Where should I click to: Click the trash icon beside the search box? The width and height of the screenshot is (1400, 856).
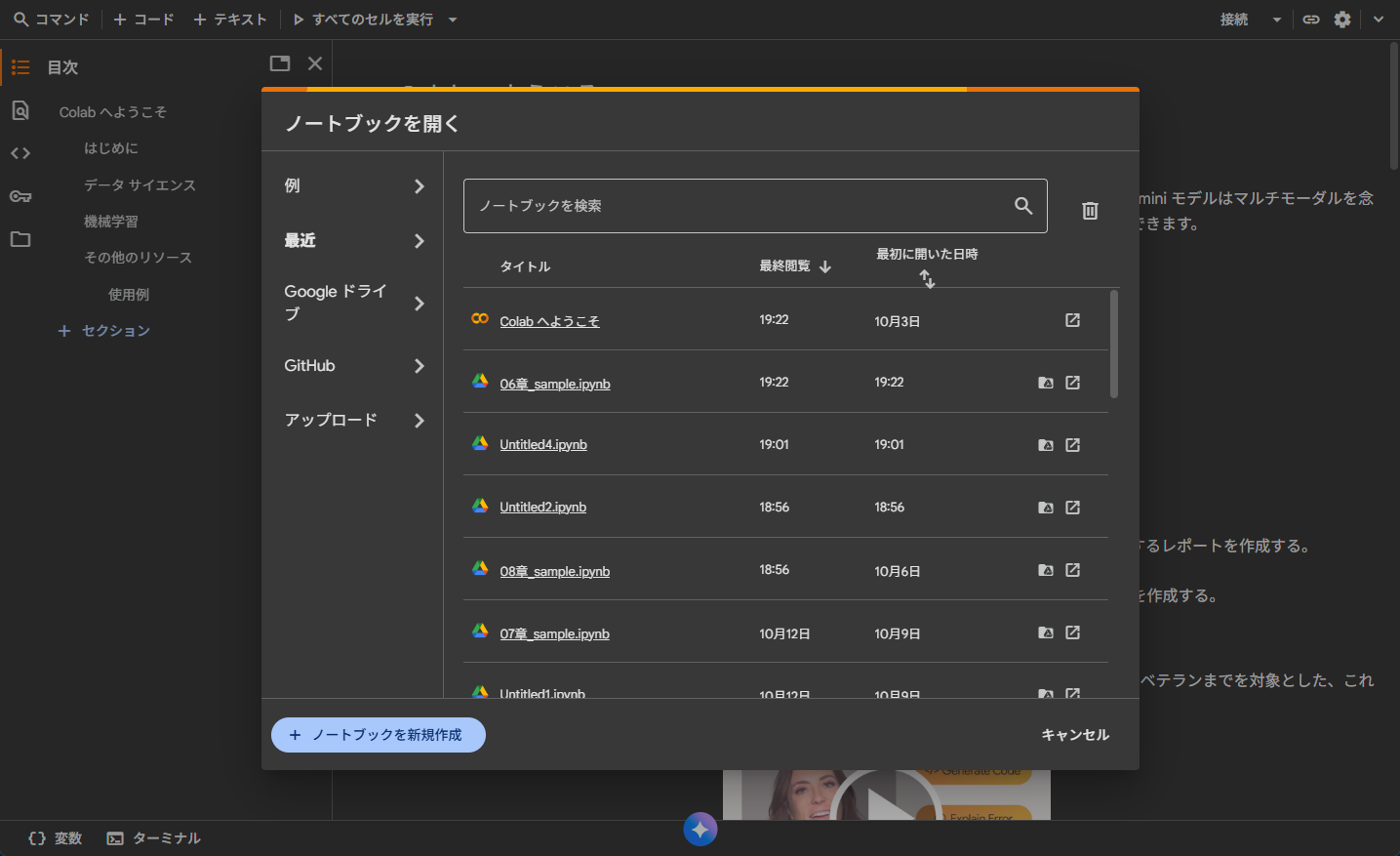(x=1090, y=210)
